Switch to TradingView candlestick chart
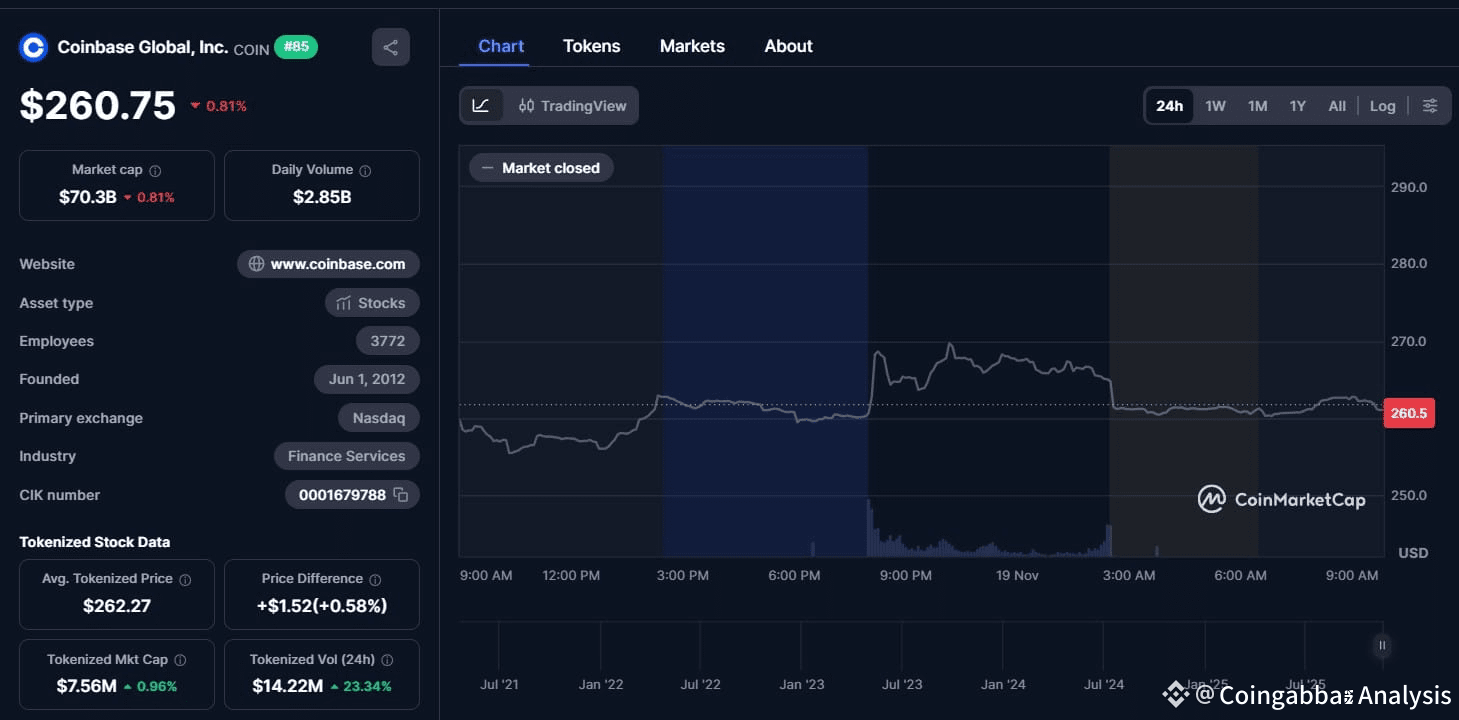 tap(573, 105)
